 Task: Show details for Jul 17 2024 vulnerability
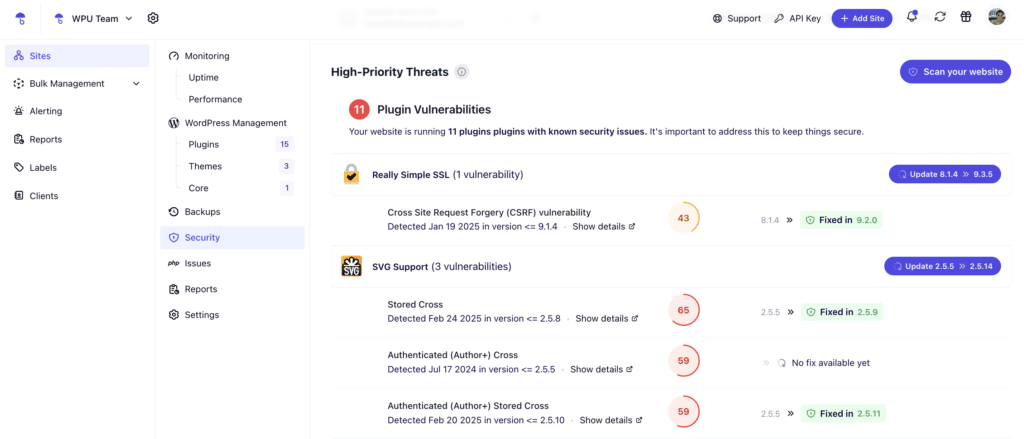[601, 369]
